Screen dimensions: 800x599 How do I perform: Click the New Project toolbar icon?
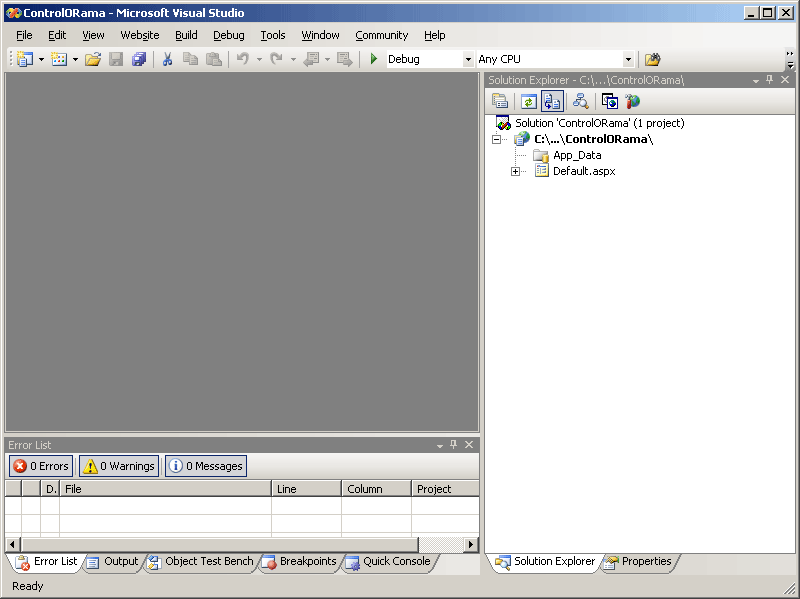tap(24, 60)
